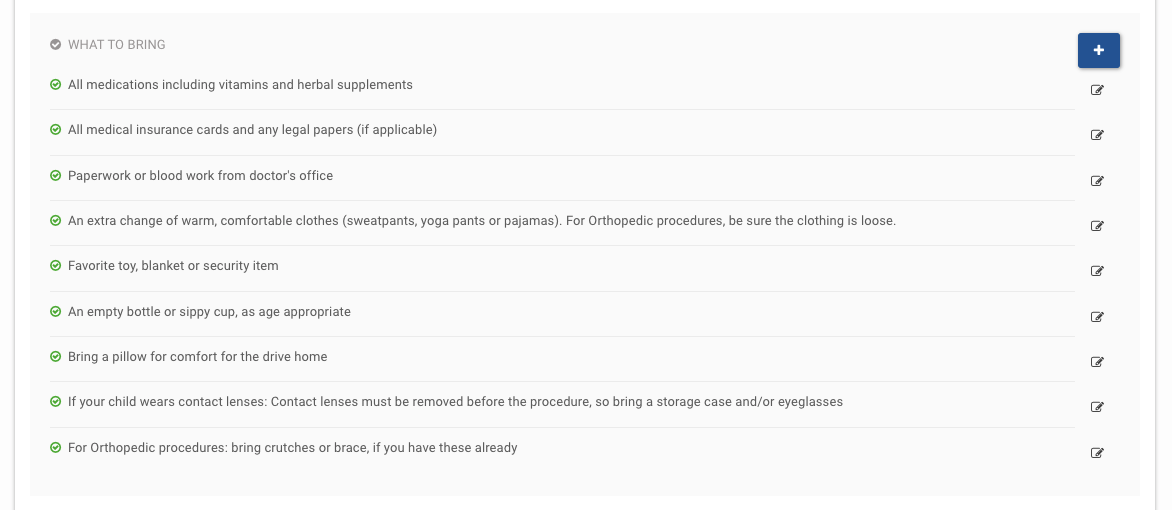This screenshot has width=1172, height=510.
Task: Edit the medical insurance cards item
Action: pos(1097,135)
